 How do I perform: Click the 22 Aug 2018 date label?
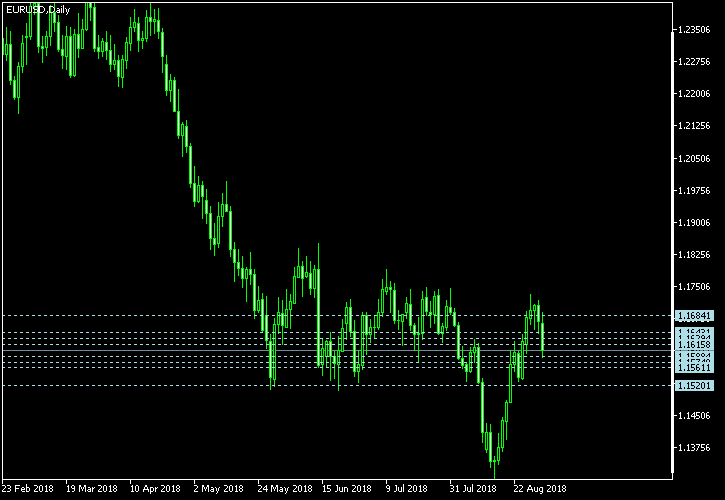point(540,488)
